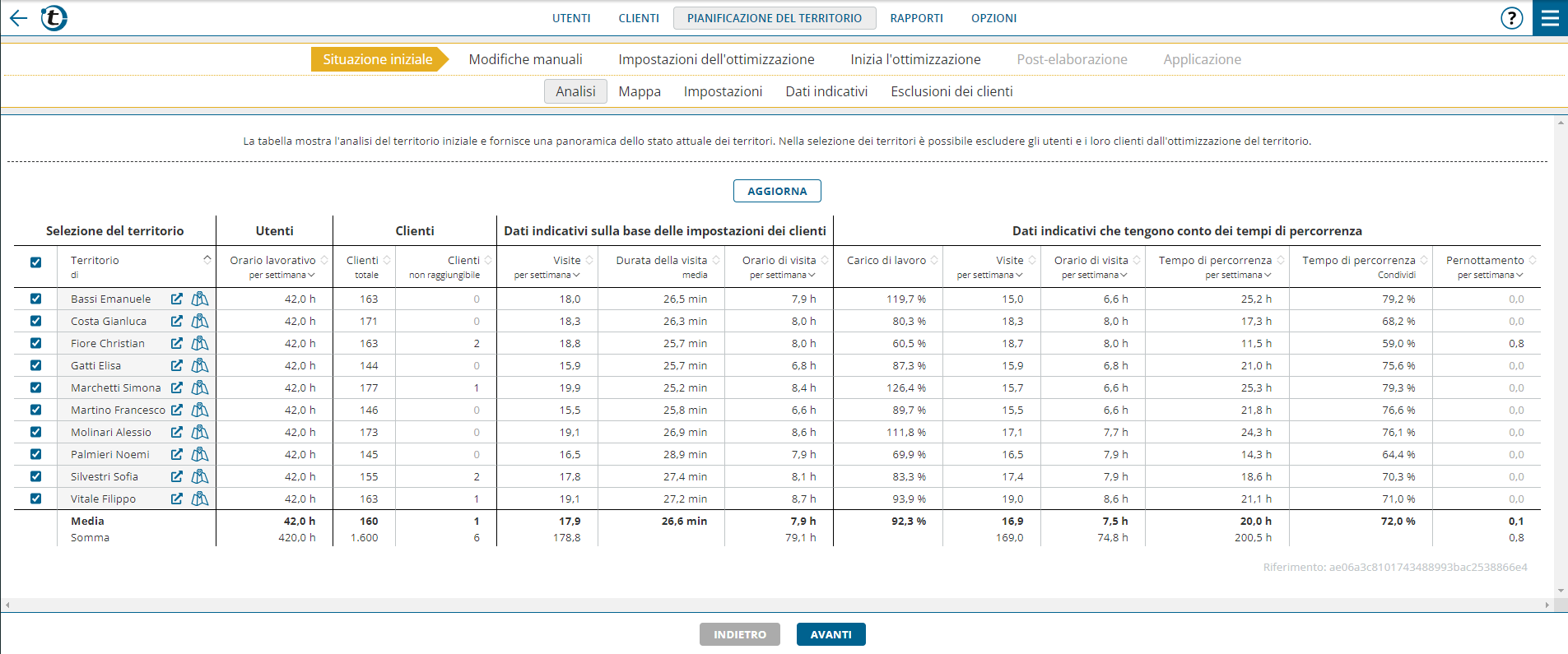
Task: Show Palmieri Noemi territory map icon
Action: (x=200, y=454)
